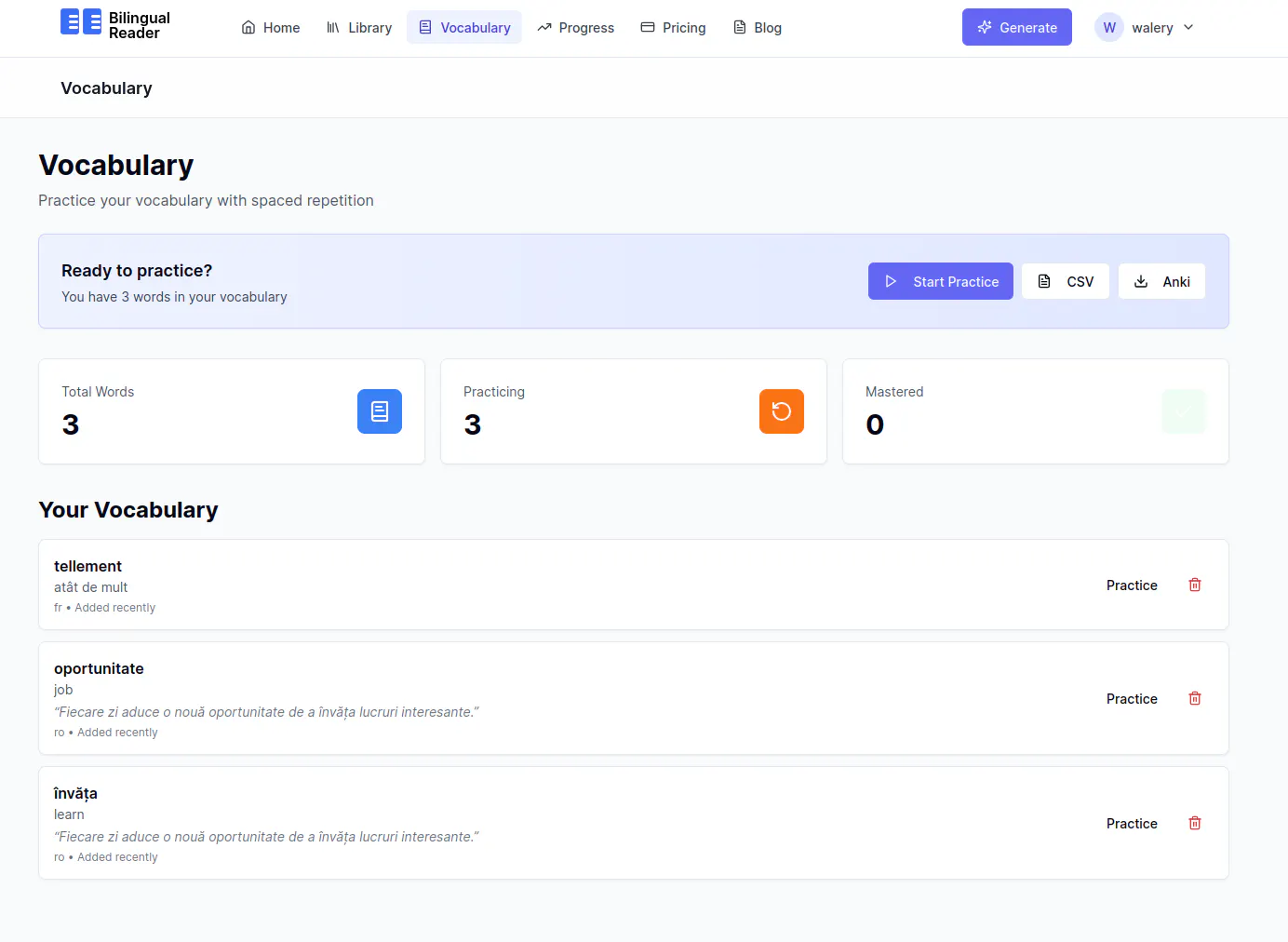Image resolution: width=1288 pixels, height=942 pixels.
Task: Practice the word tellement
Action: [1132, 585]
